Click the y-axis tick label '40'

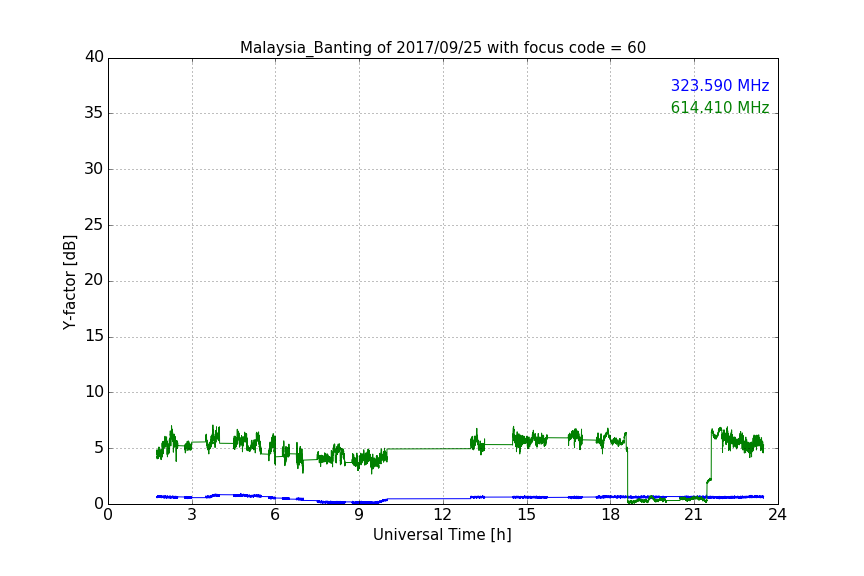(94, 57)
